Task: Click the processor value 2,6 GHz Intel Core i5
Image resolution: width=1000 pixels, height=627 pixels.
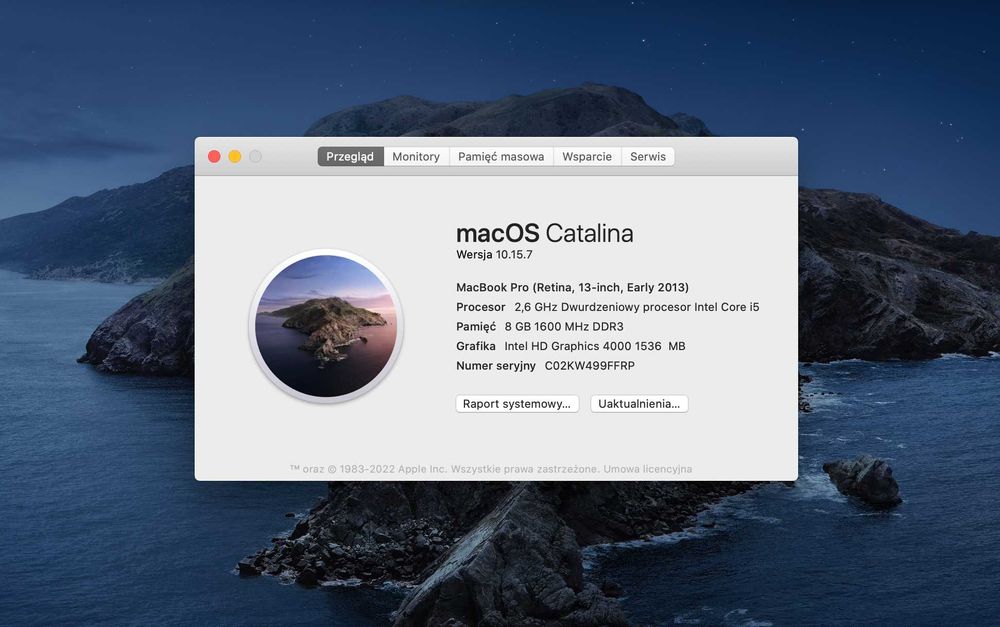Action: pyautogui.click(x=636, y=307)
